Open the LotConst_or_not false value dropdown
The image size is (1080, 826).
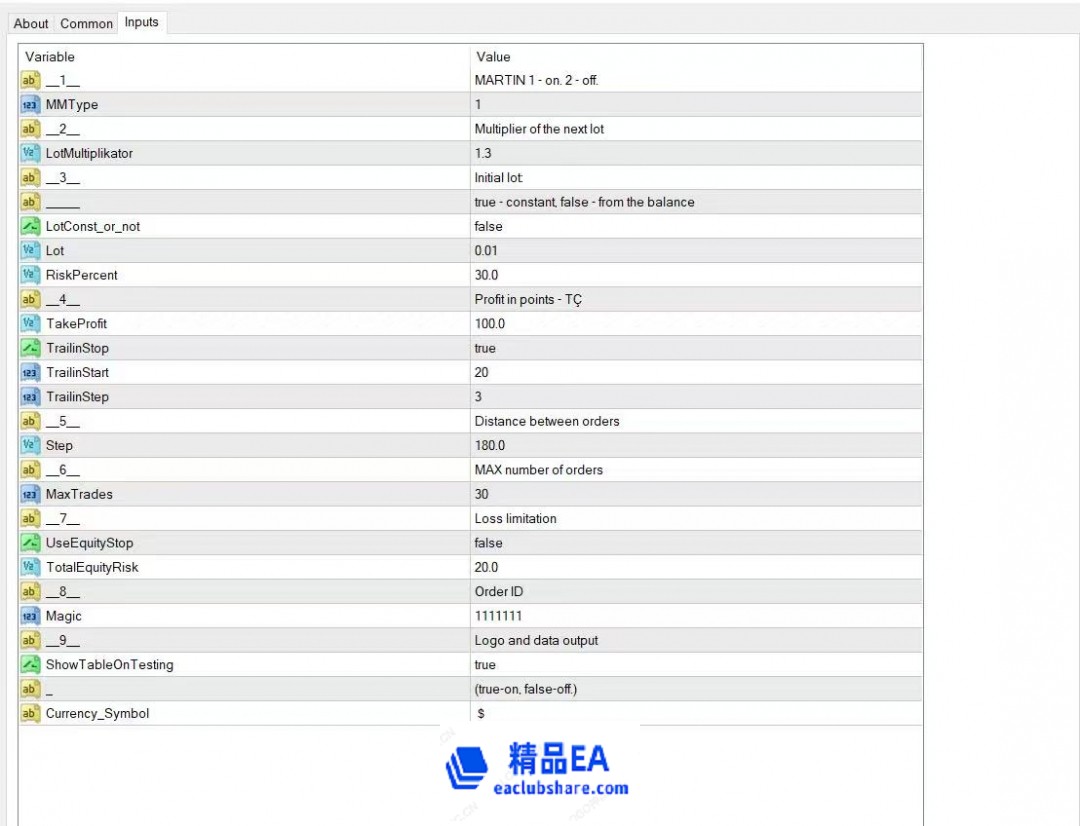coord(488,226)
